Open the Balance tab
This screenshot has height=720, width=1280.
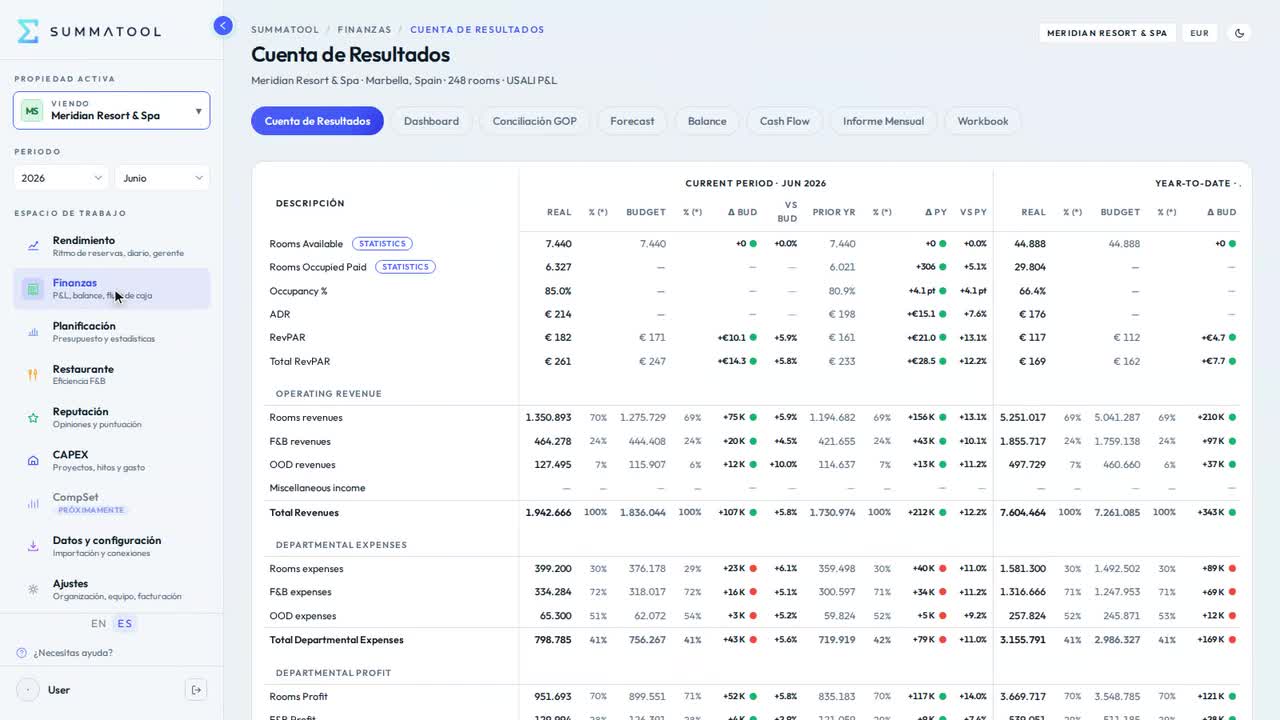click(x=707, y=121)
